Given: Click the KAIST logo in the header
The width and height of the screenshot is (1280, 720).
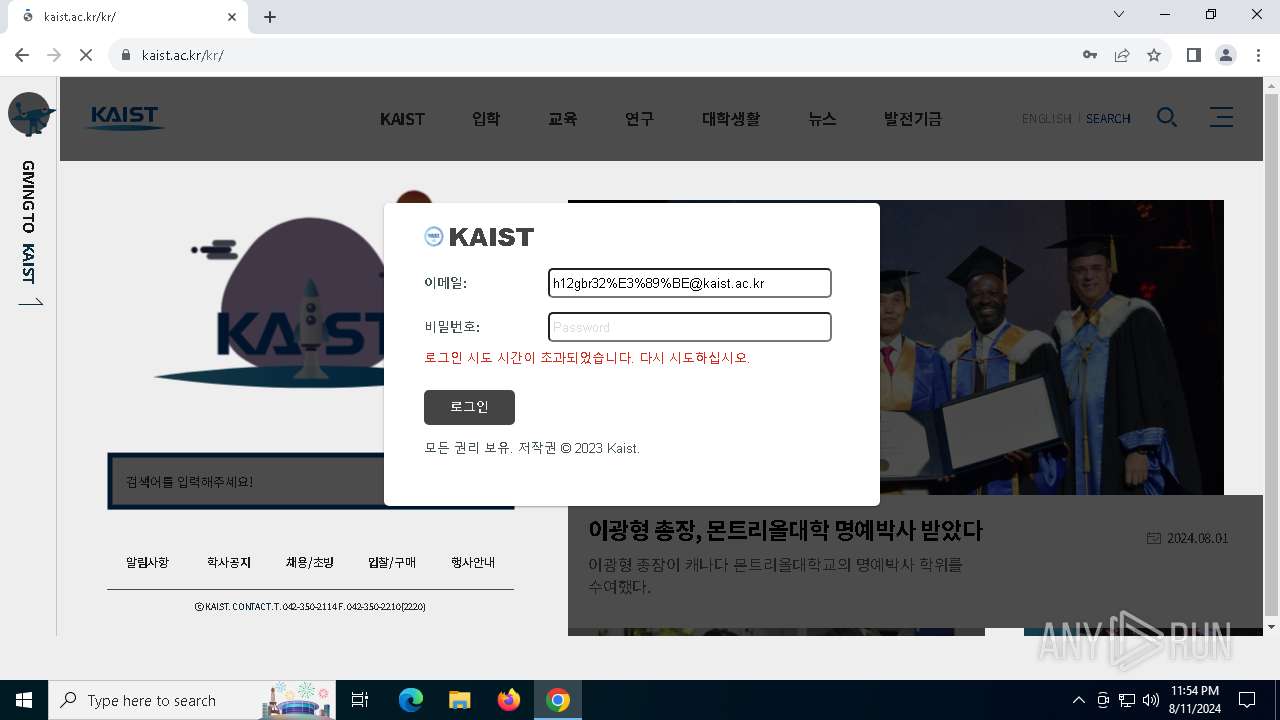Looking at the screenshot, I should coord(124,118).
